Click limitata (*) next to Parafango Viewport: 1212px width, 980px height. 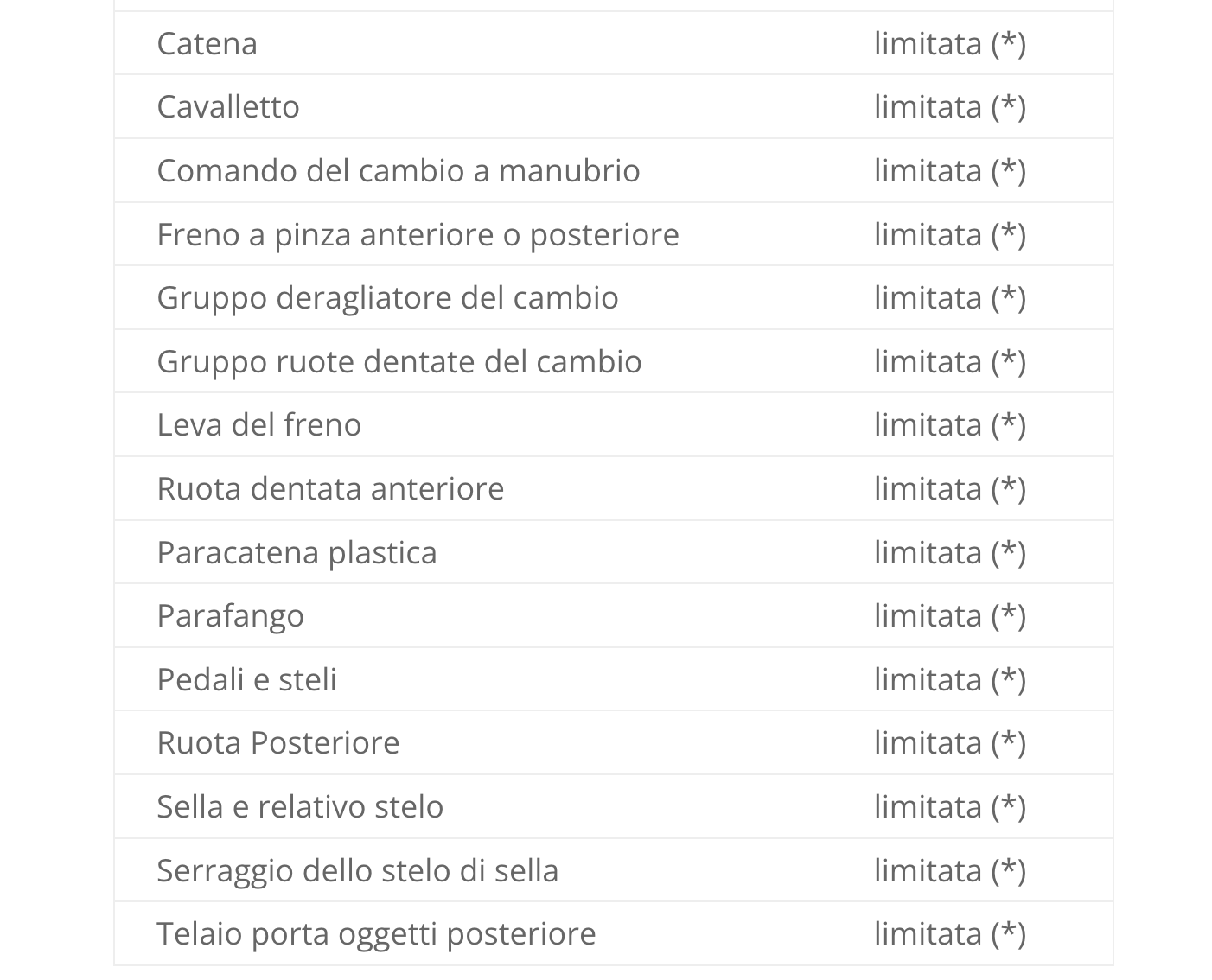949,615
